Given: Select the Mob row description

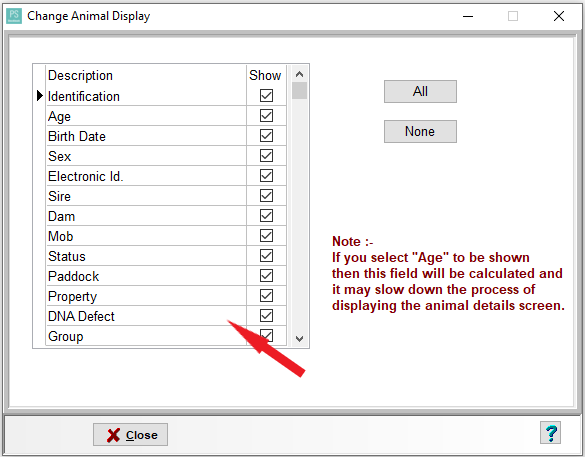Looking at the screenshot, I should tap(146, 236).
